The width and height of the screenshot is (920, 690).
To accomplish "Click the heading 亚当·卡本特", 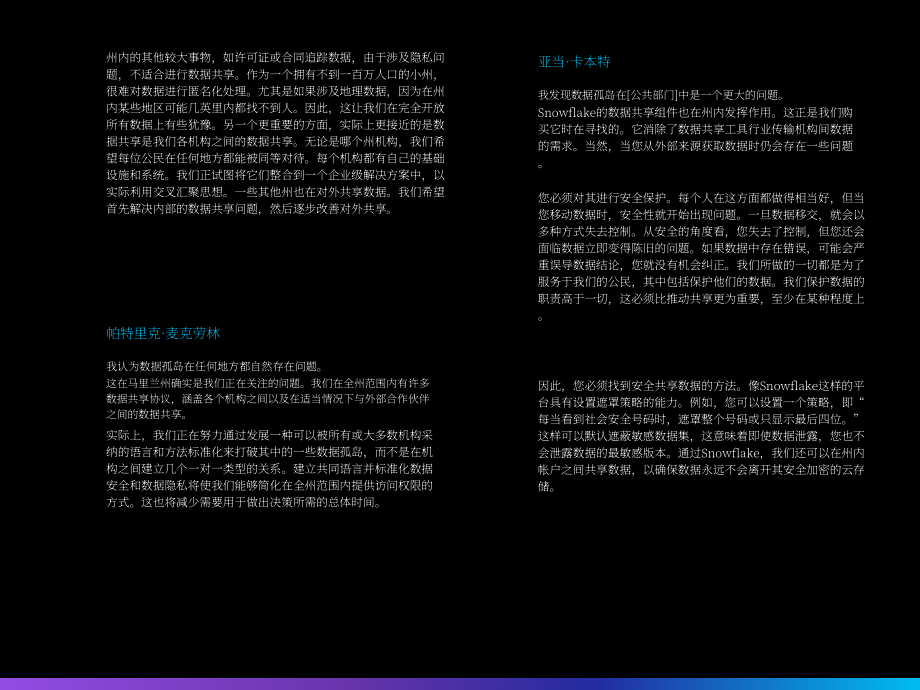I will pyautogui.click(x=574, y=62).
